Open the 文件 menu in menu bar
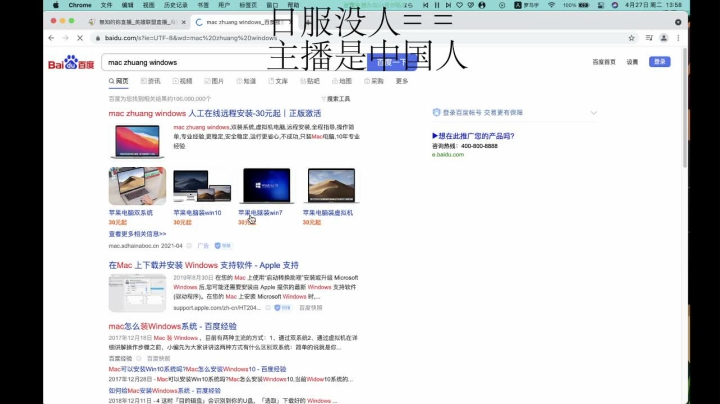Viewport: 720px width, 404px height. pos(106,5)
